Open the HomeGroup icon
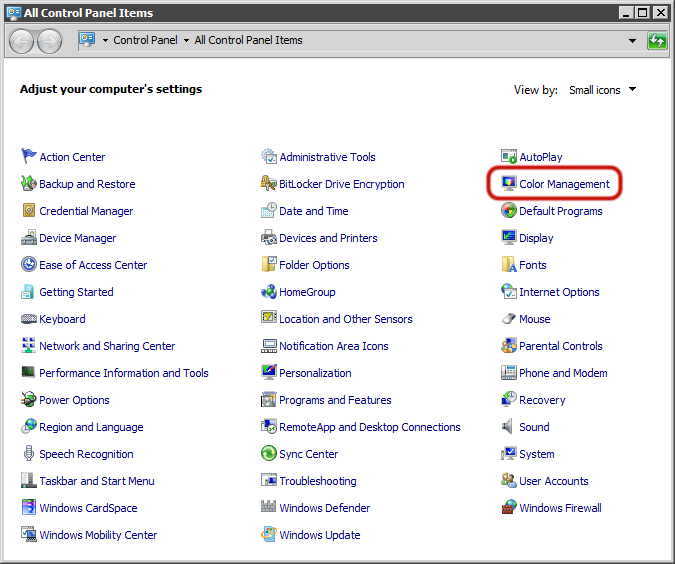This screenshot has height=564, width=675. pos(269,291)
